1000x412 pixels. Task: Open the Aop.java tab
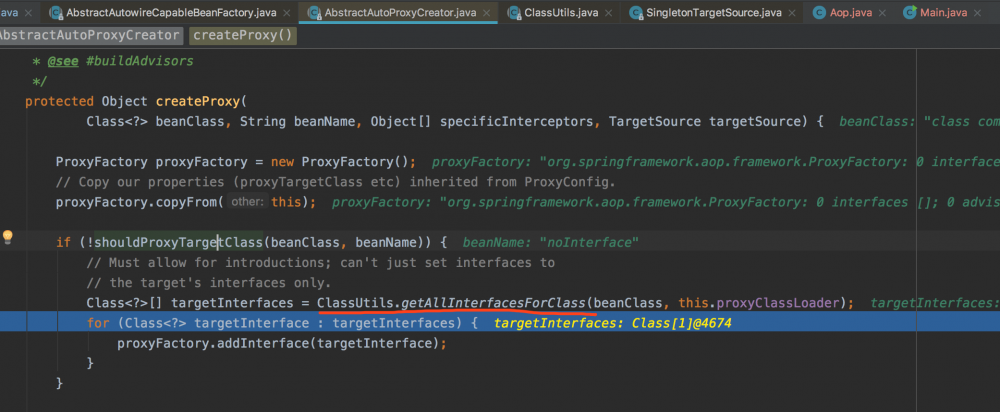[851, 13]
